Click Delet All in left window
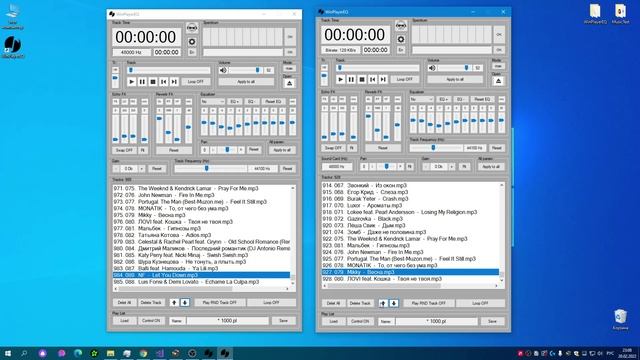Image resolution: width=640 pixels, height=360 pixels. (124, 302)
